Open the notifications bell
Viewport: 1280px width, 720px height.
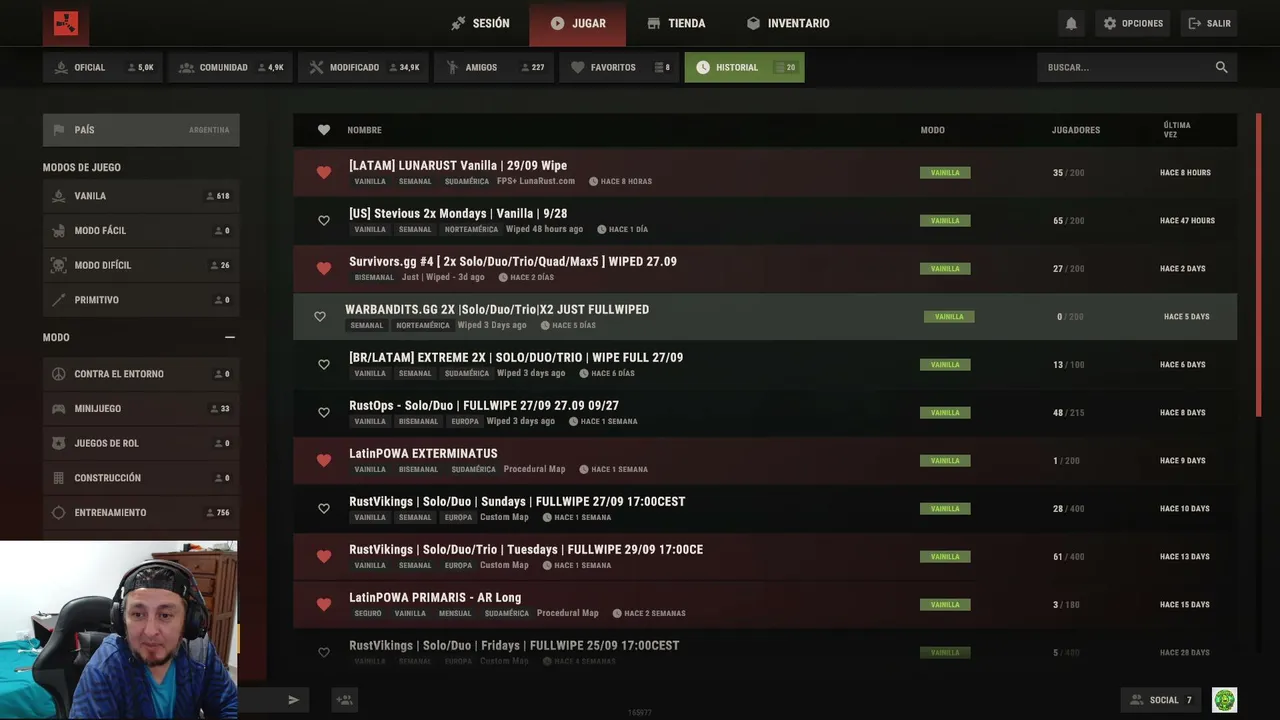[1071, 23]
